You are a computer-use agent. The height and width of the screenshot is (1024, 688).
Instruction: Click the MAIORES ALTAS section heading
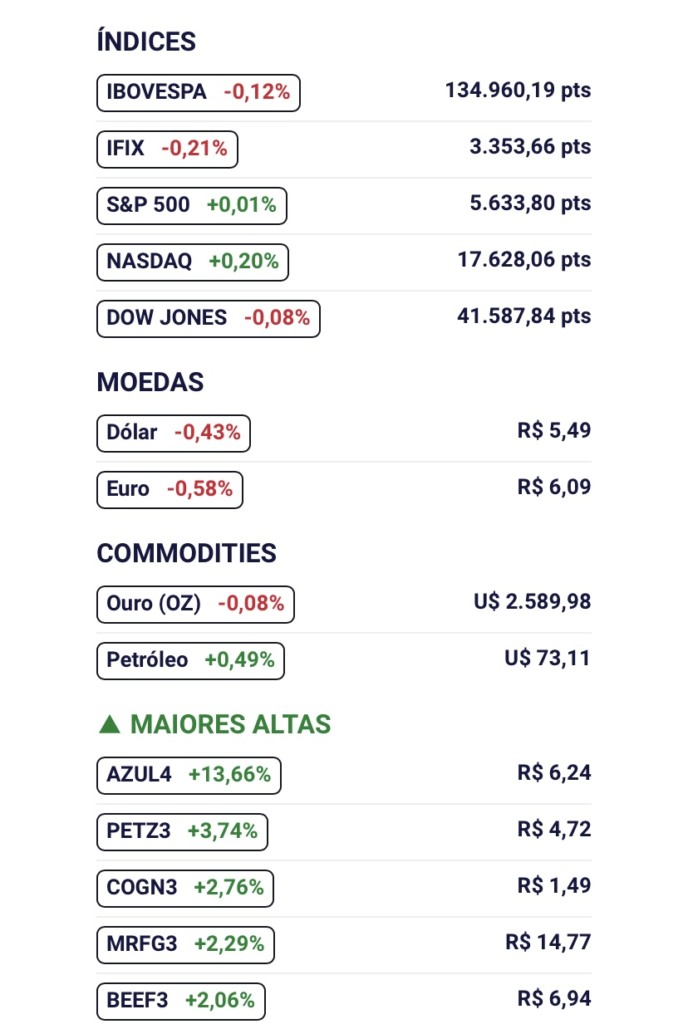click(230, 725)
